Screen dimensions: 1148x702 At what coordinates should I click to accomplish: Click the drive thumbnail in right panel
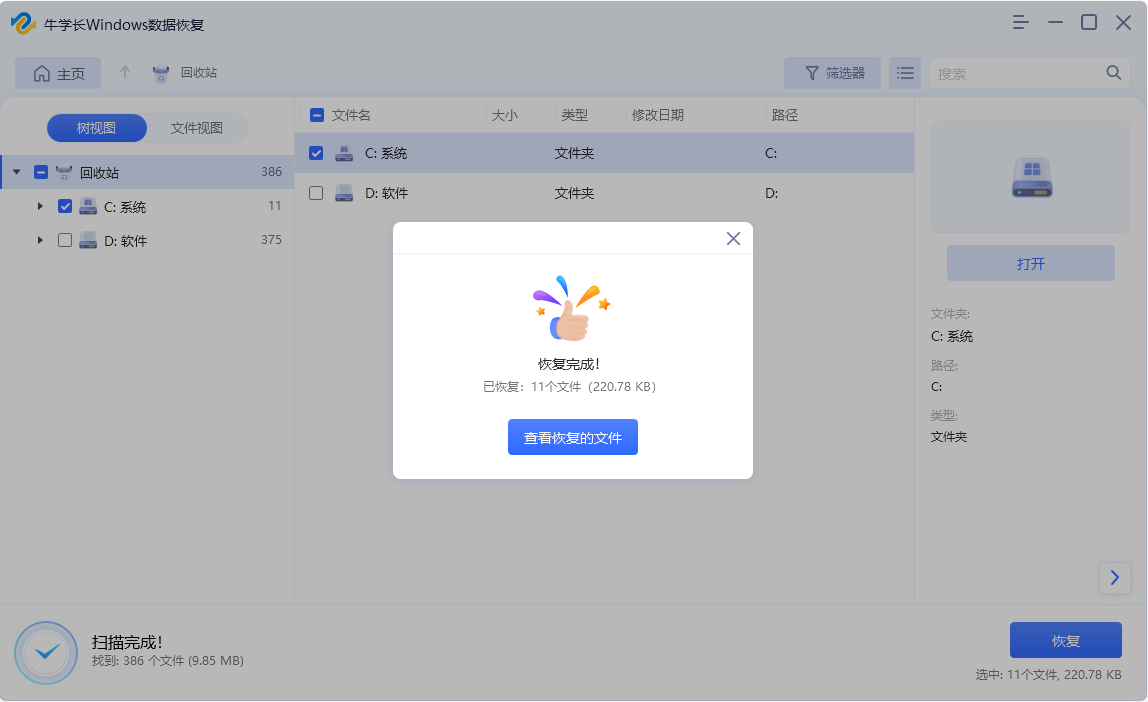[x=1030, y=177]
